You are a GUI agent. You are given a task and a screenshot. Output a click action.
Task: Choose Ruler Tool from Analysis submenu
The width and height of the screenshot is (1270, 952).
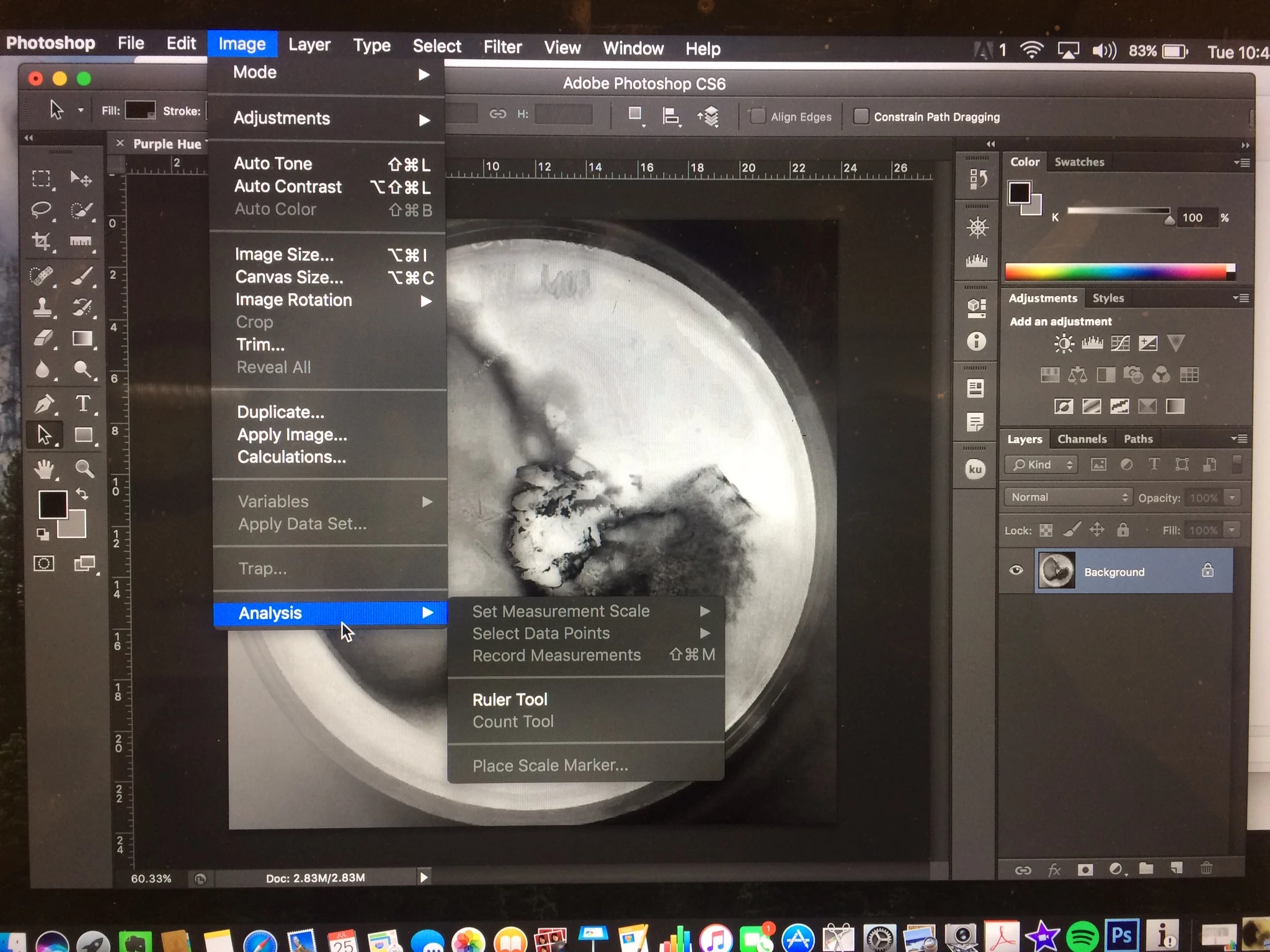point(510,700)
